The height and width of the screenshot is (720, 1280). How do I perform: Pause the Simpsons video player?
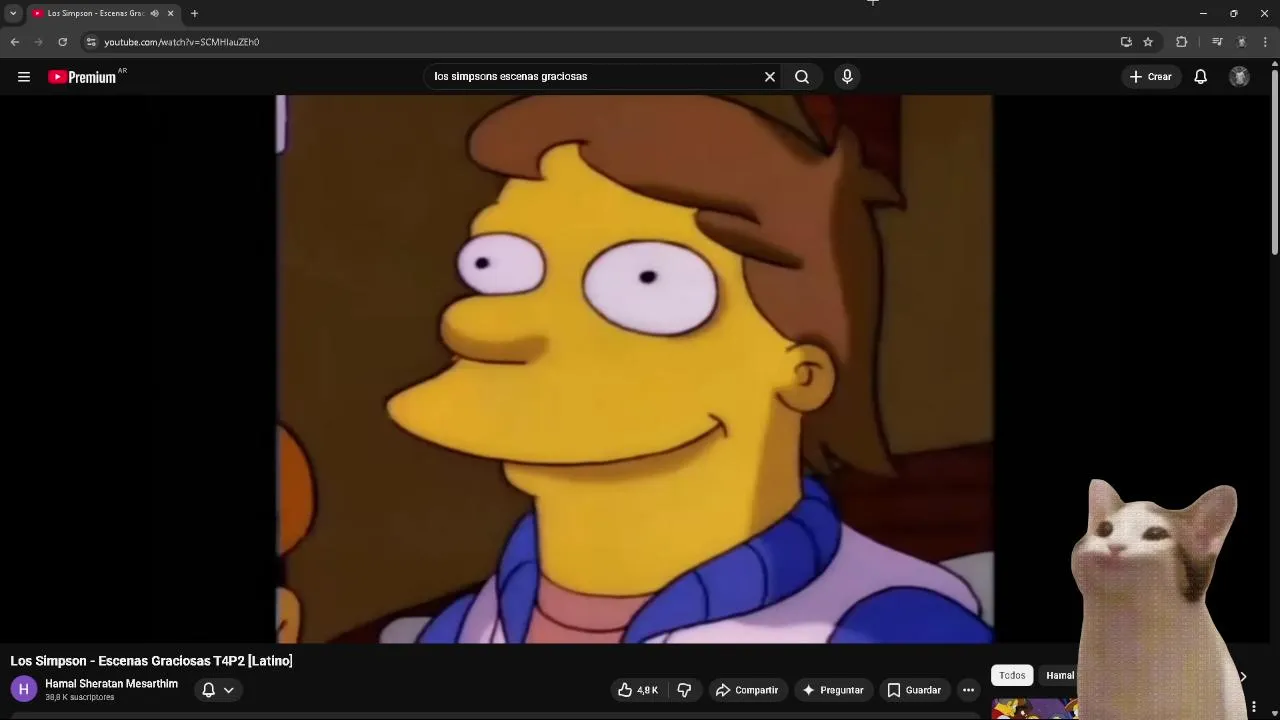tap(634, 369)
